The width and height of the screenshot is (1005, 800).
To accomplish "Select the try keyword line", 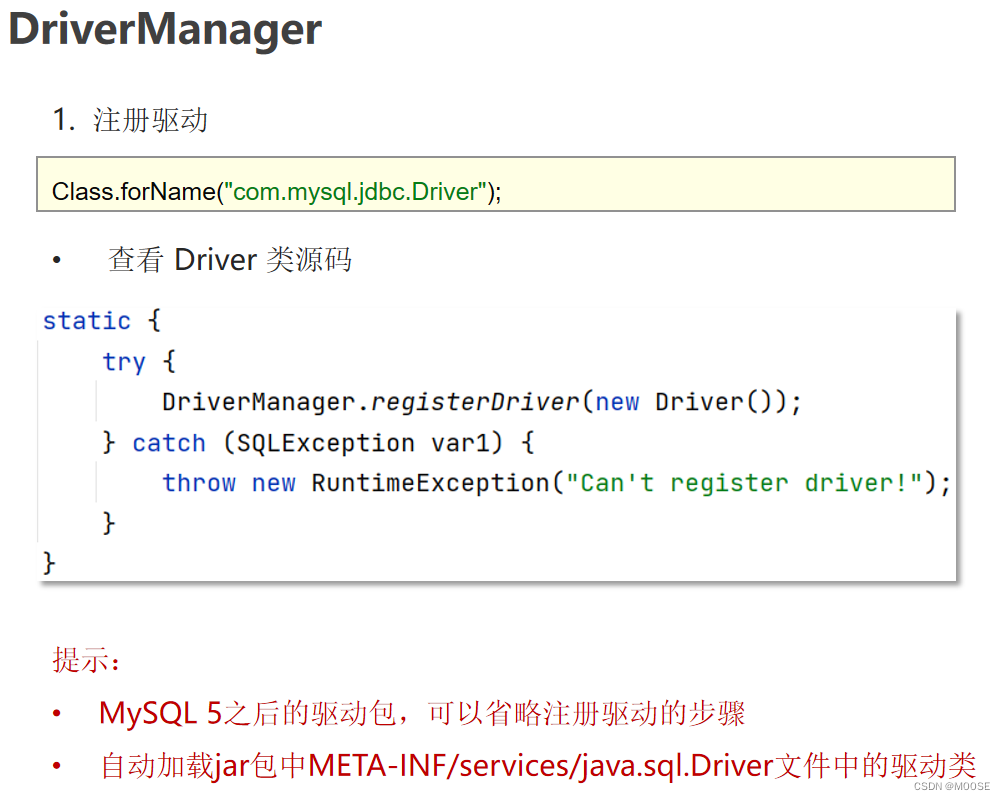I will click(123, 361).
